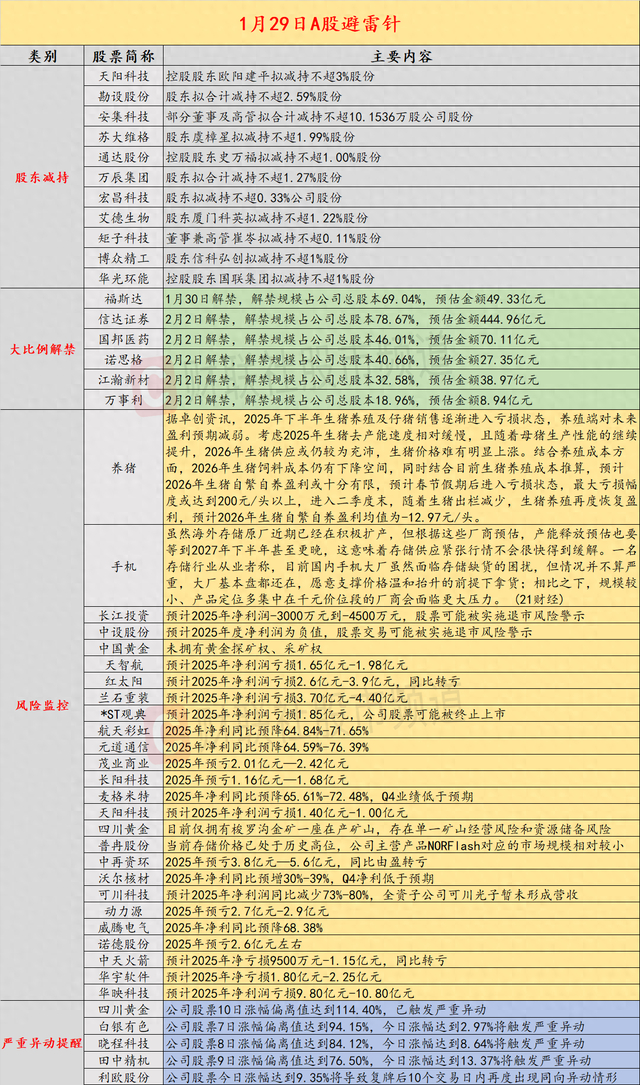Select the 矩子科技 stock name cell
Viewport: 640px width, 1085px height.
[124, 238]
